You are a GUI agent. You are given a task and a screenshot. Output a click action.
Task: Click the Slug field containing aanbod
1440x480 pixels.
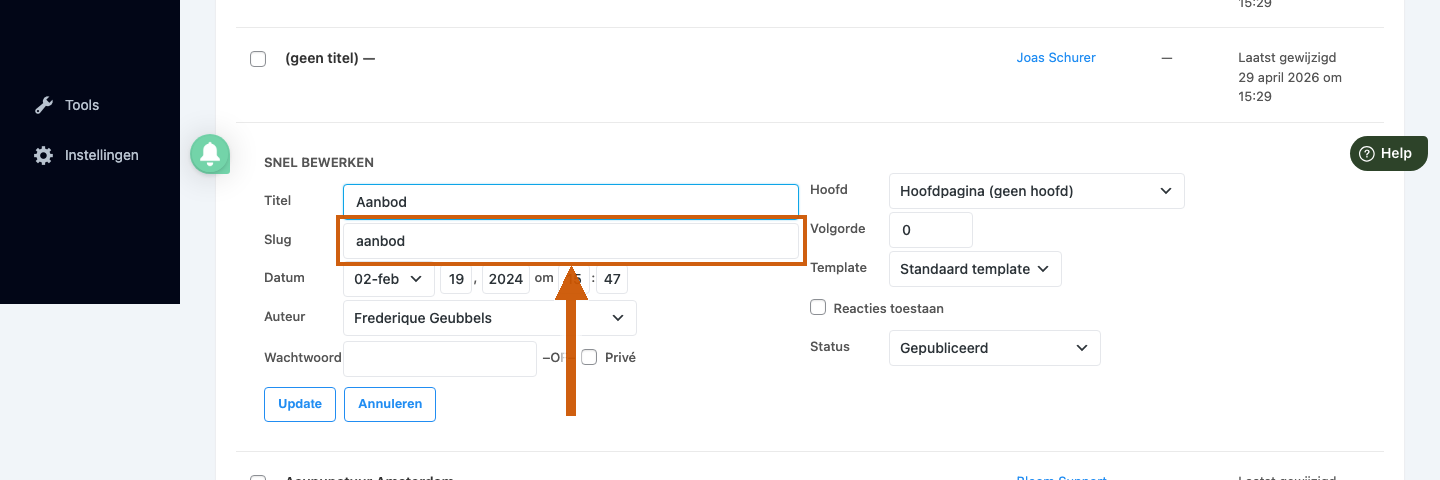tap(571, 241)
